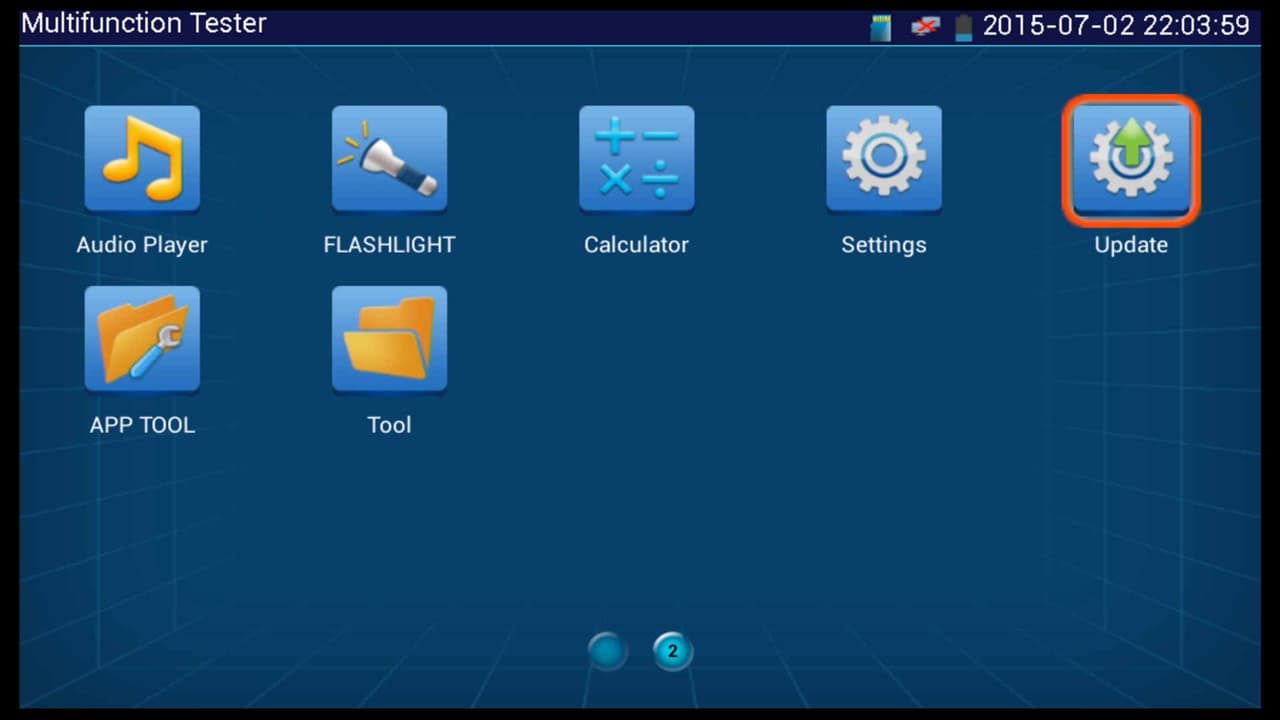The height and width of the screenshot is (720, 1280).
Task: Launch the FLASHLIGHT app icon
Action: click(x=389, y=159)
